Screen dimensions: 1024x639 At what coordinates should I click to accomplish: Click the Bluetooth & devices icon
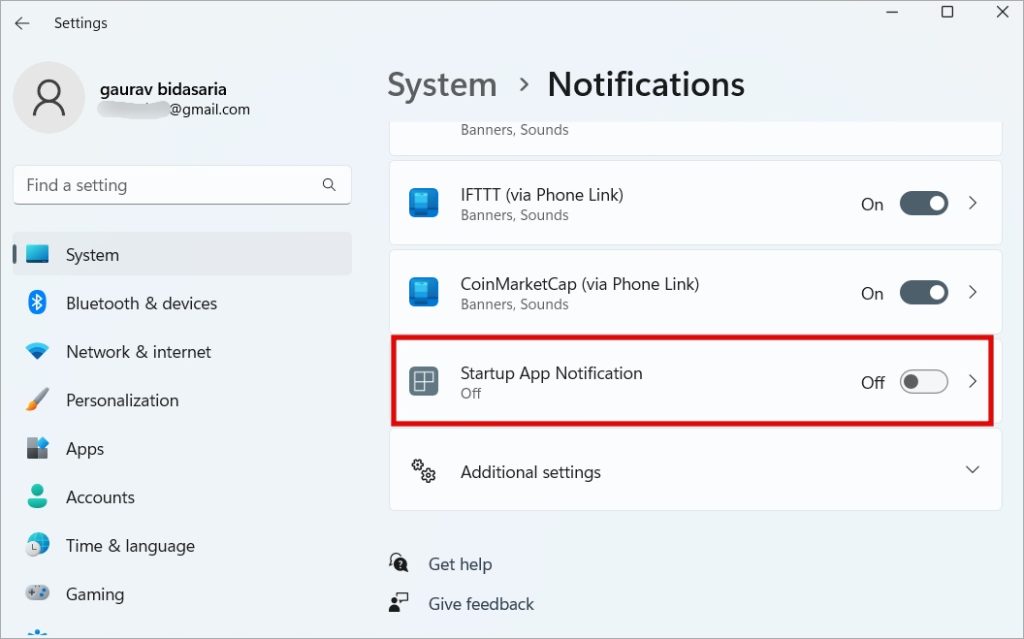point(38,303)
